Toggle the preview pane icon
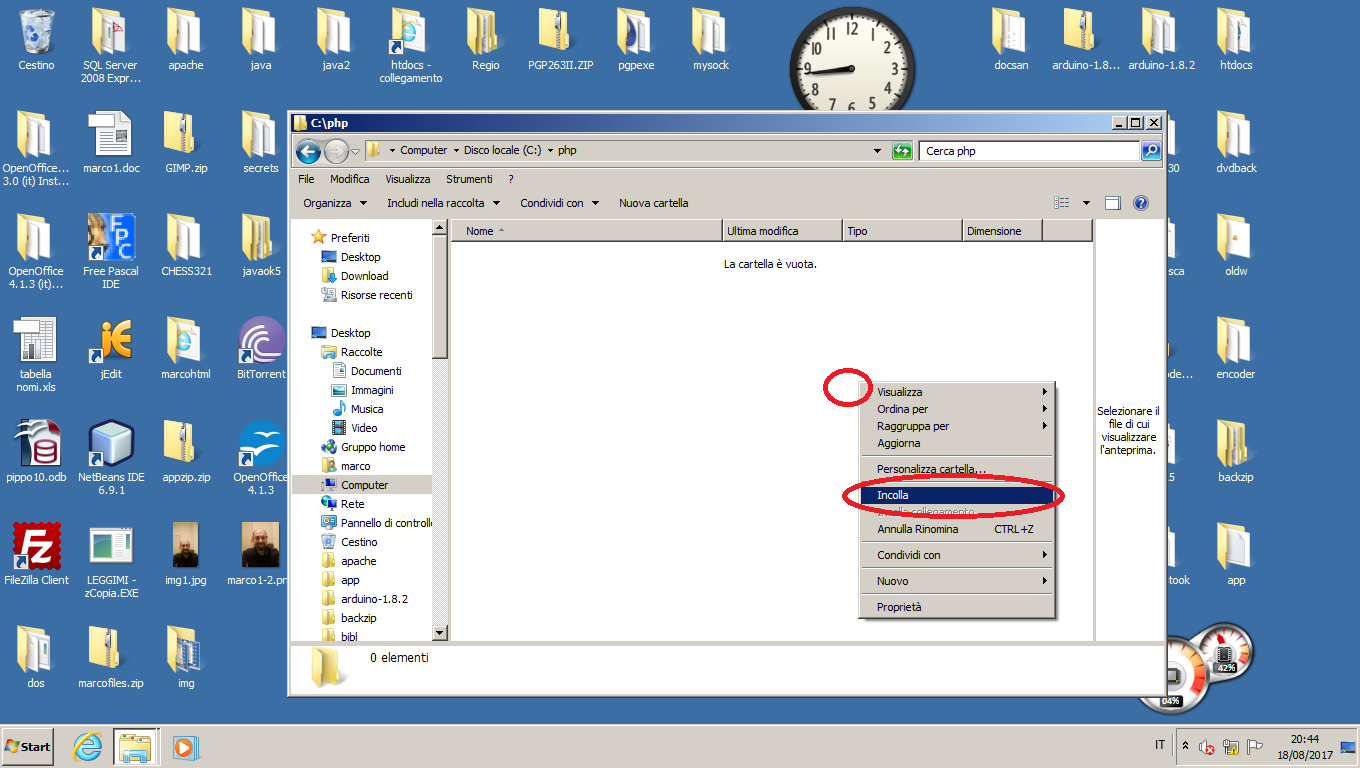Viewport: 1360px width, 768px height. point(1112,203)
